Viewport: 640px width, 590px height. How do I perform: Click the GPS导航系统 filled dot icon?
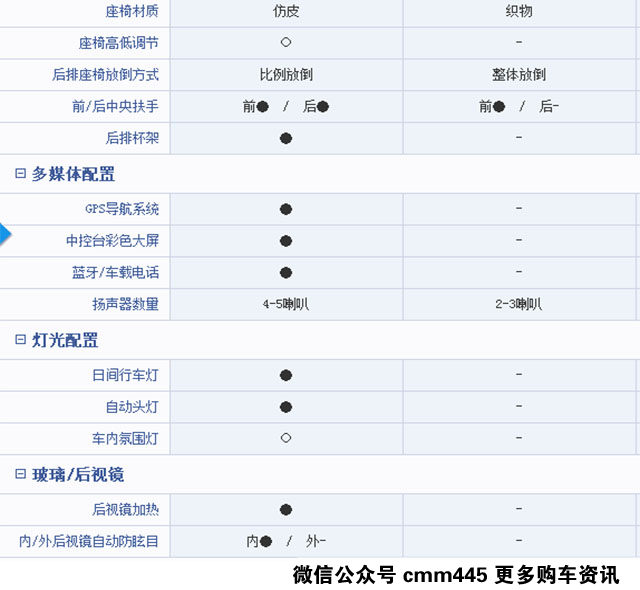click(x=286, y=209)
